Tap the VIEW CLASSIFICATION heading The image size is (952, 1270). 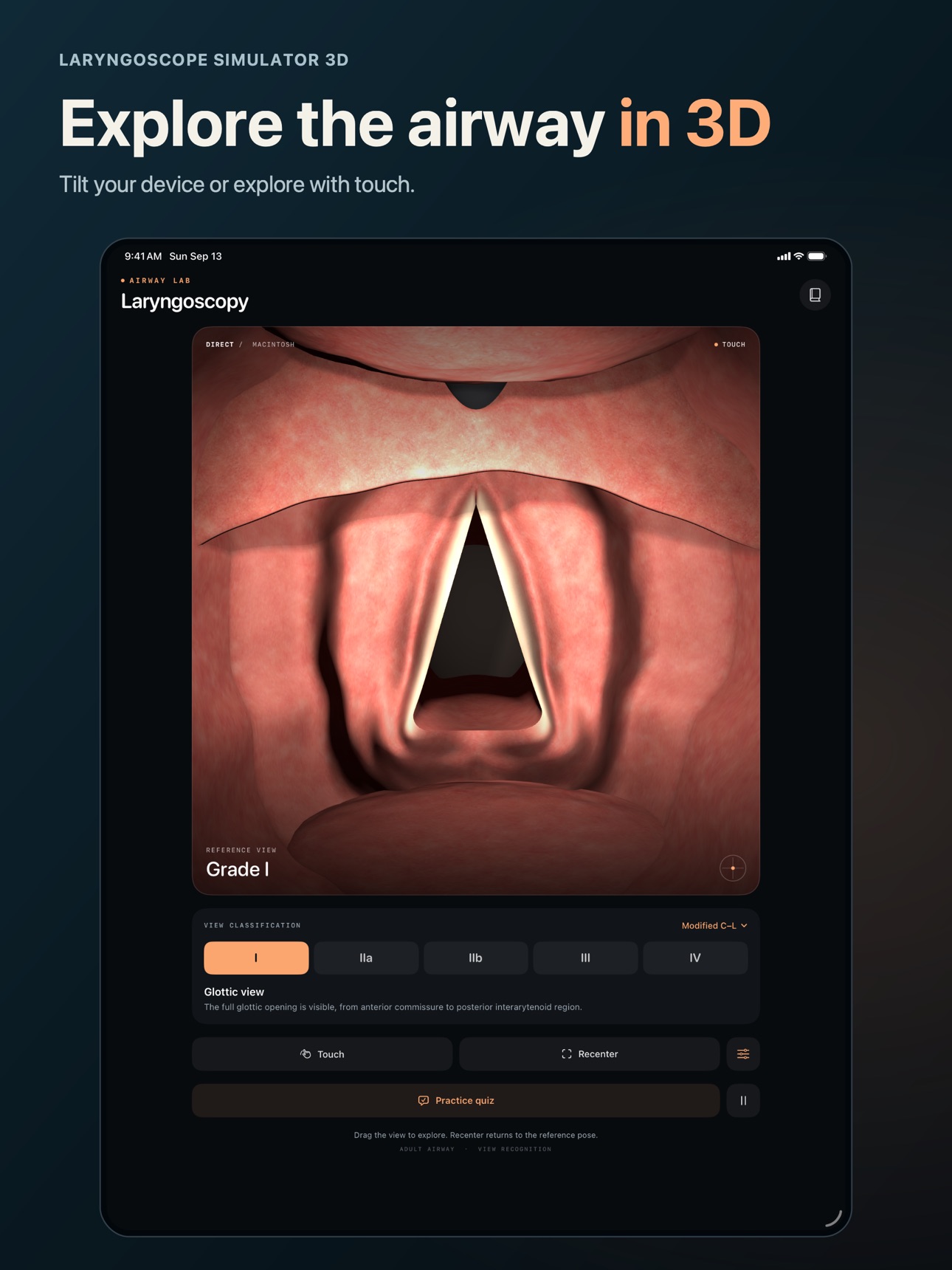252,925
